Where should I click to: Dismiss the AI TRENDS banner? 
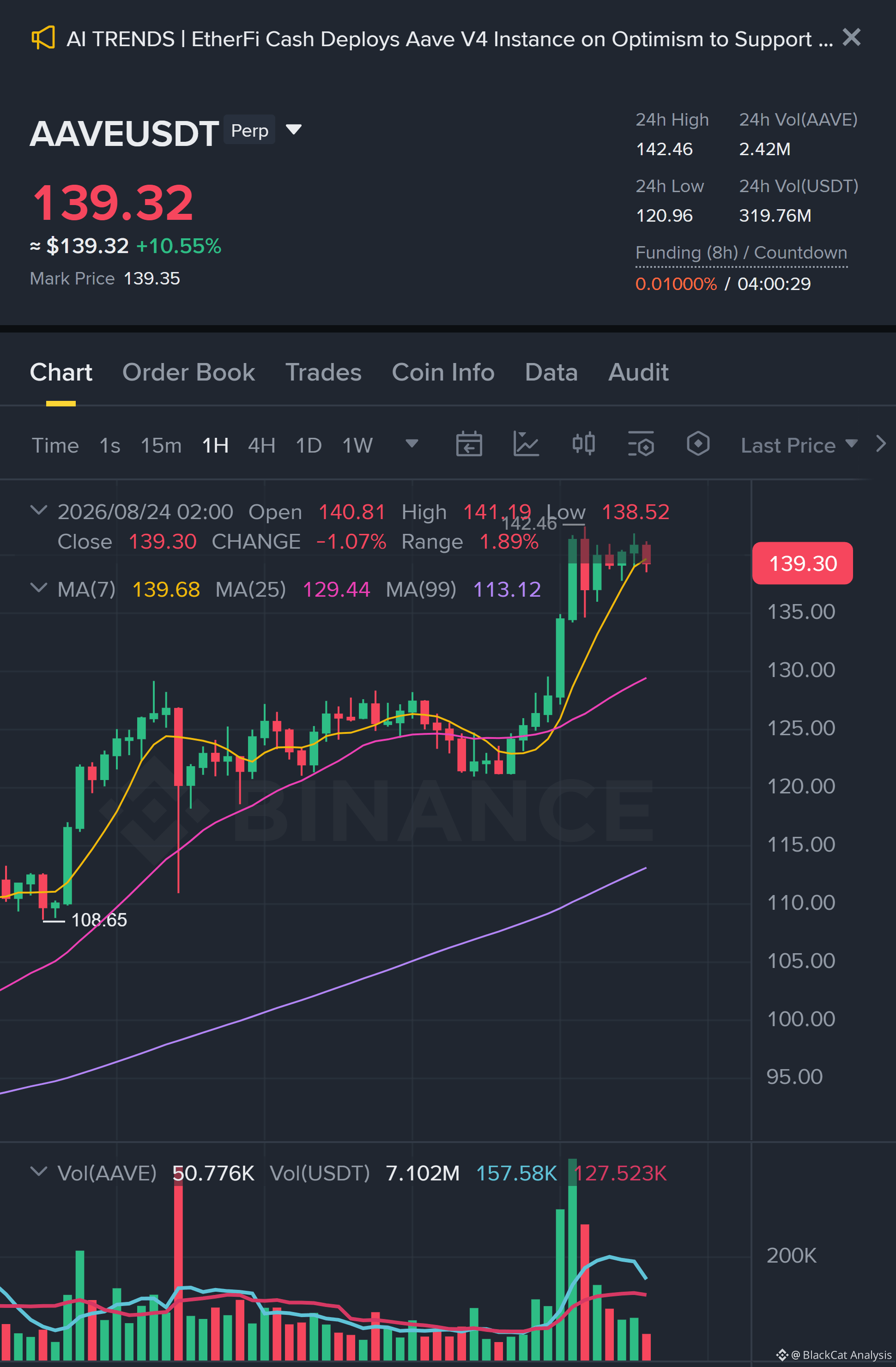pyautogui.click(x=851, y=37)
